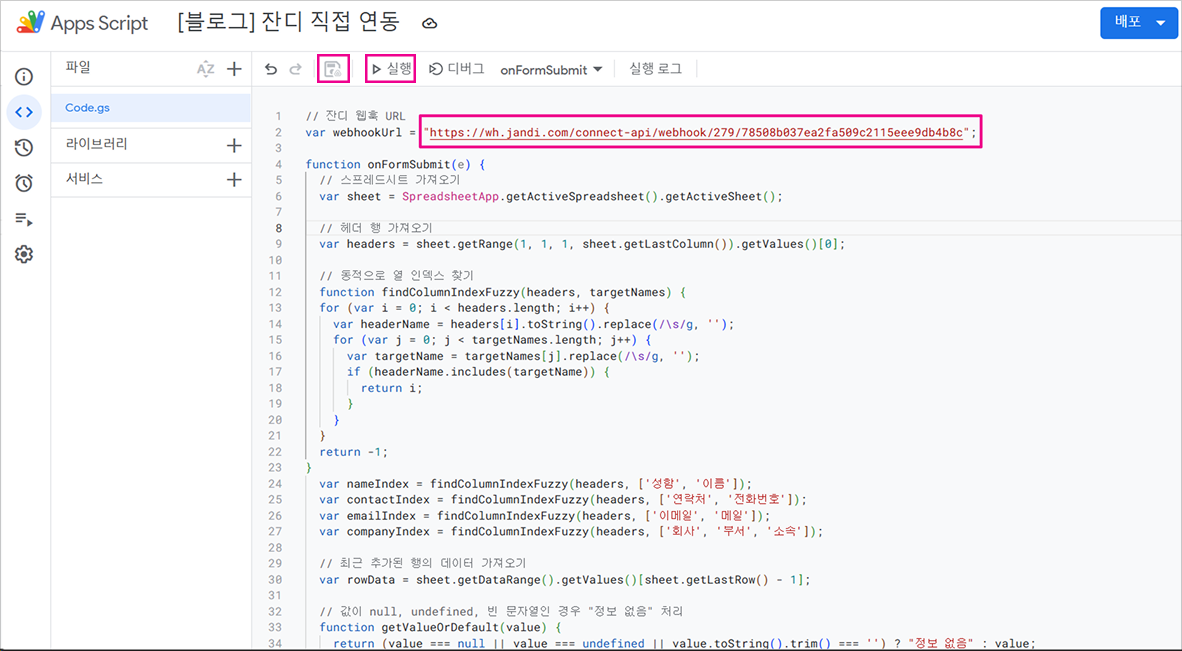Click the 디버그 debug button
This screenshot has width=1182, height=651.
[457, 69]
